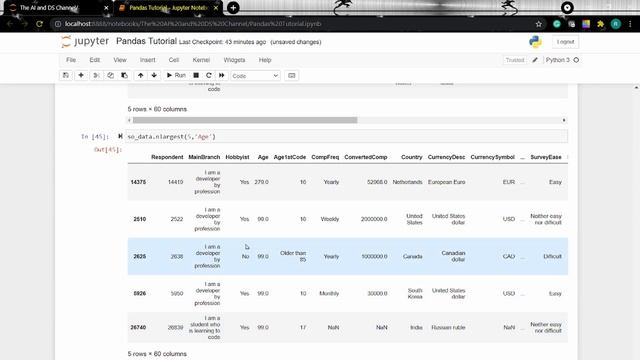Paste cells below icon
Image resolution: width=640 pixels, height=360 pixels.
click(124, 76)
